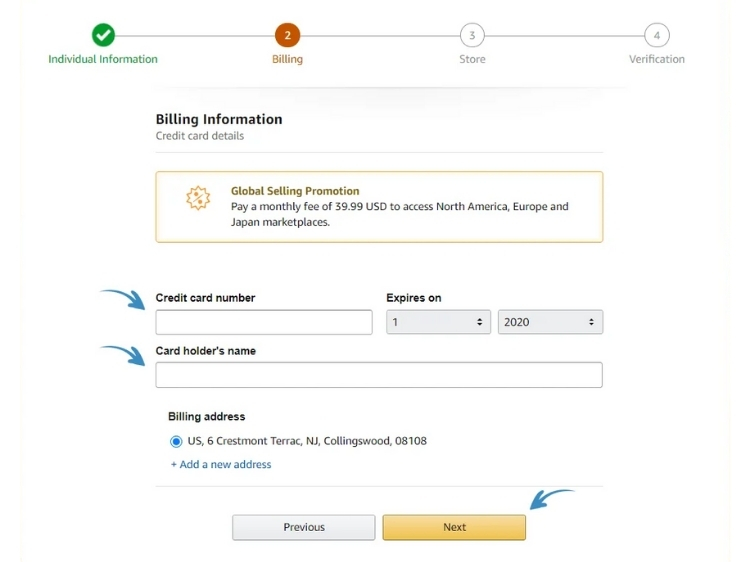Click the 'Expires on' label
750x562 pixels.
(414, 298)
